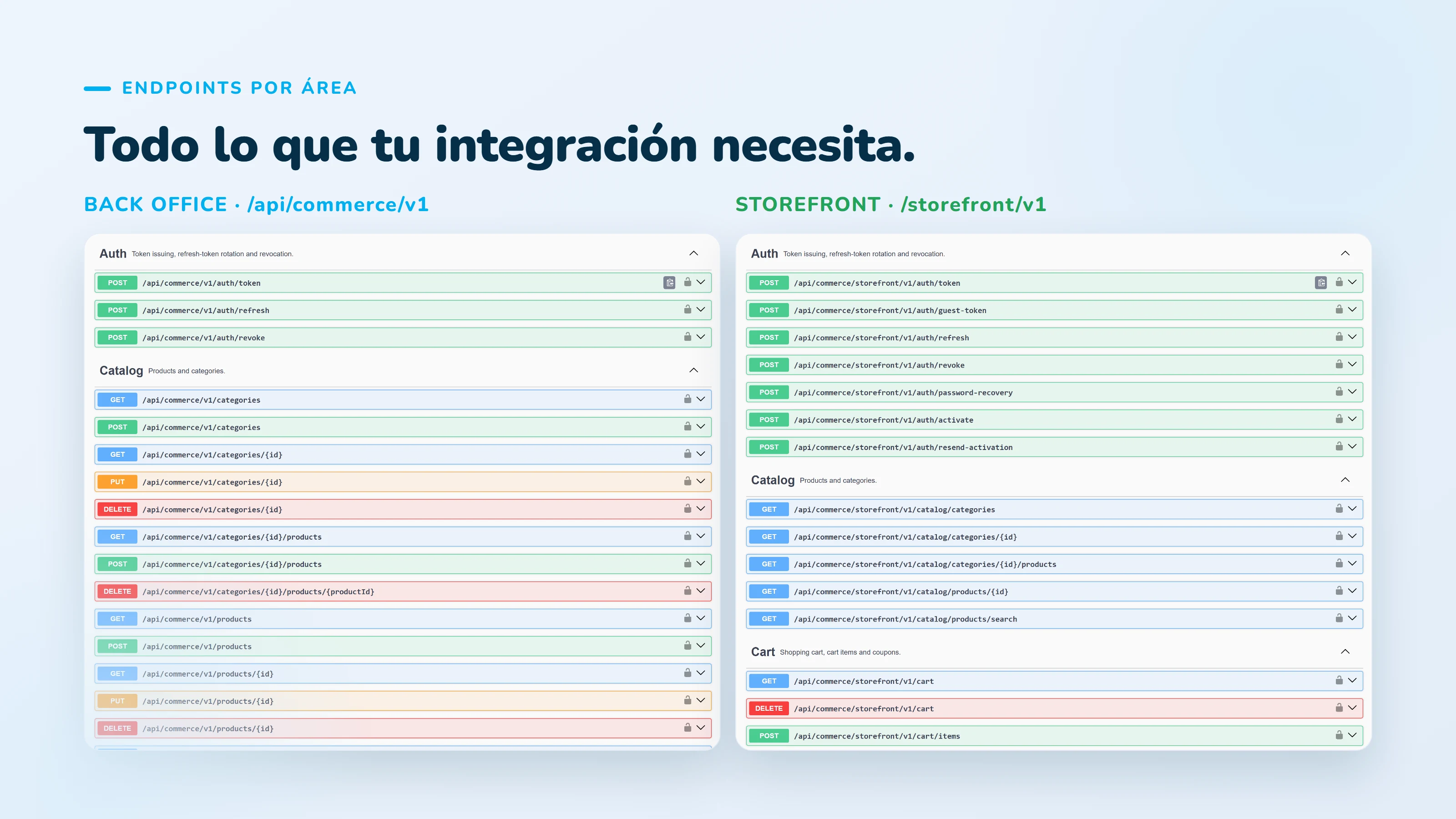Expand chevron on POST categories/{id}/products row
The width and height of the screenshot is (1456, 819).
point(701,564)
